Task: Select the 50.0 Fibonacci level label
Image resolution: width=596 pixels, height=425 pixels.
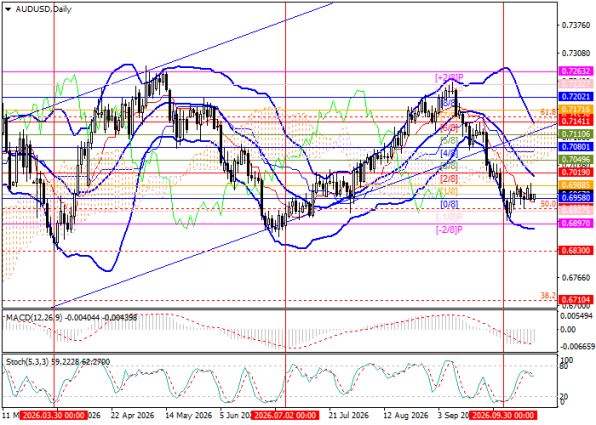Action: (548, 204)
